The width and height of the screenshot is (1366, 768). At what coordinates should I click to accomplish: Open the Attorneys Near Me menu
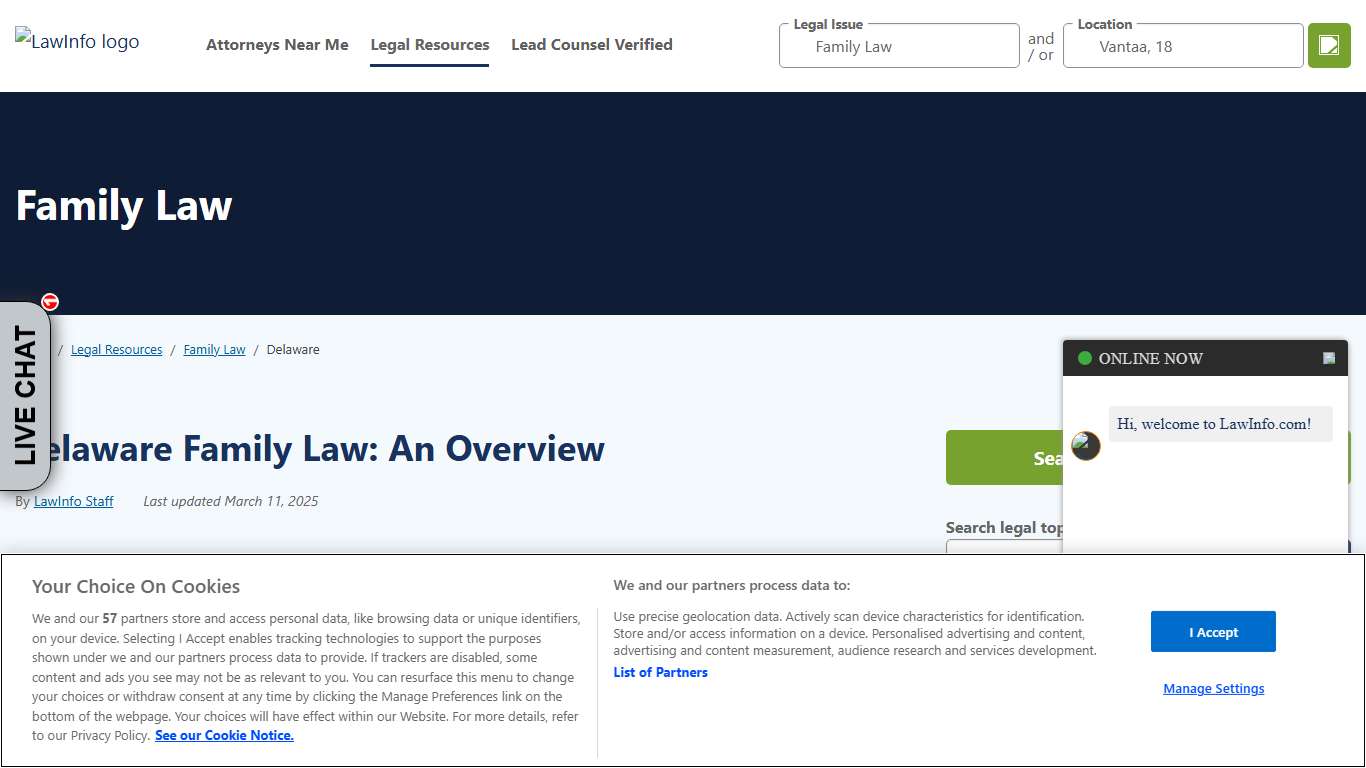(x=277, y=44)
